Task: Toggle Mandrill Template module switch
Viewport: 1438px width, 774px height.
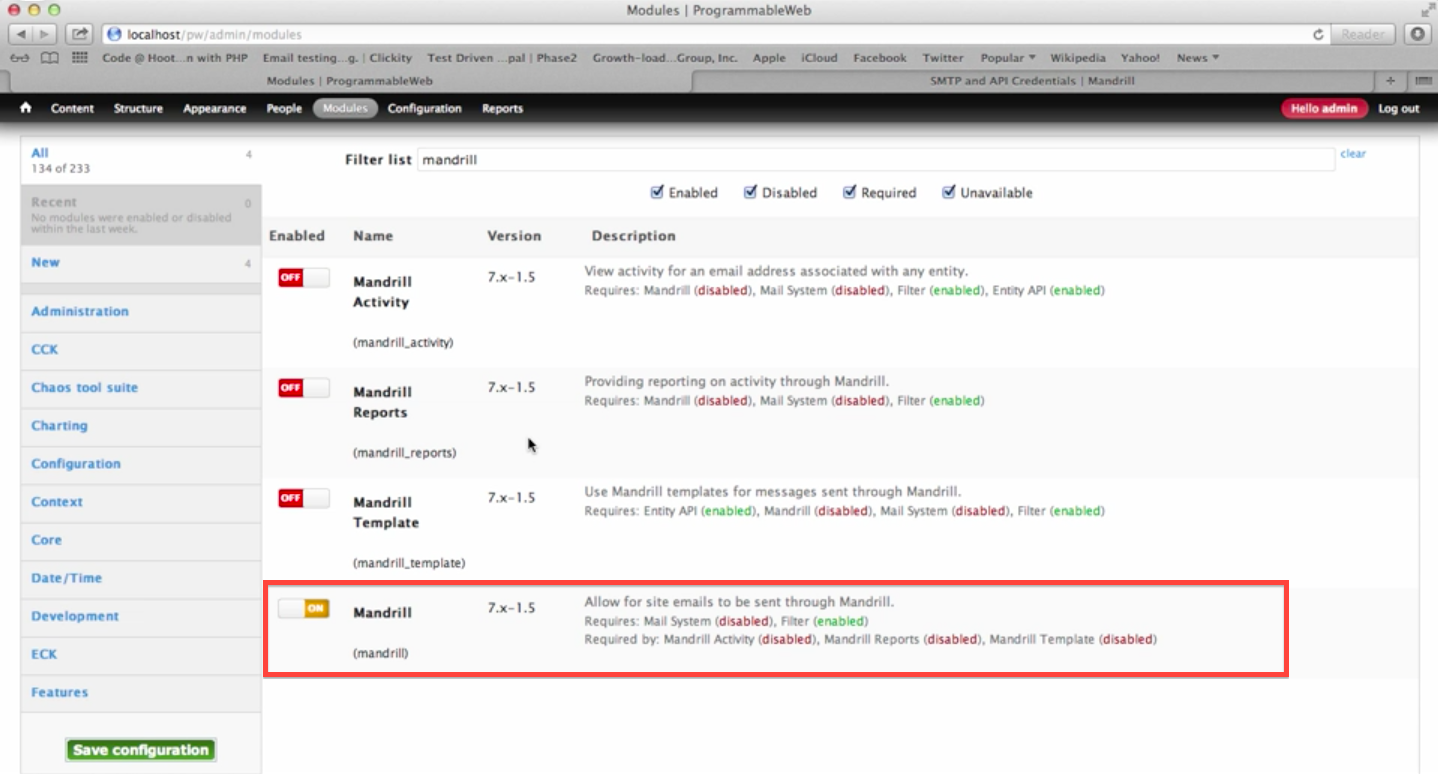Action: [x=304, y=498]
